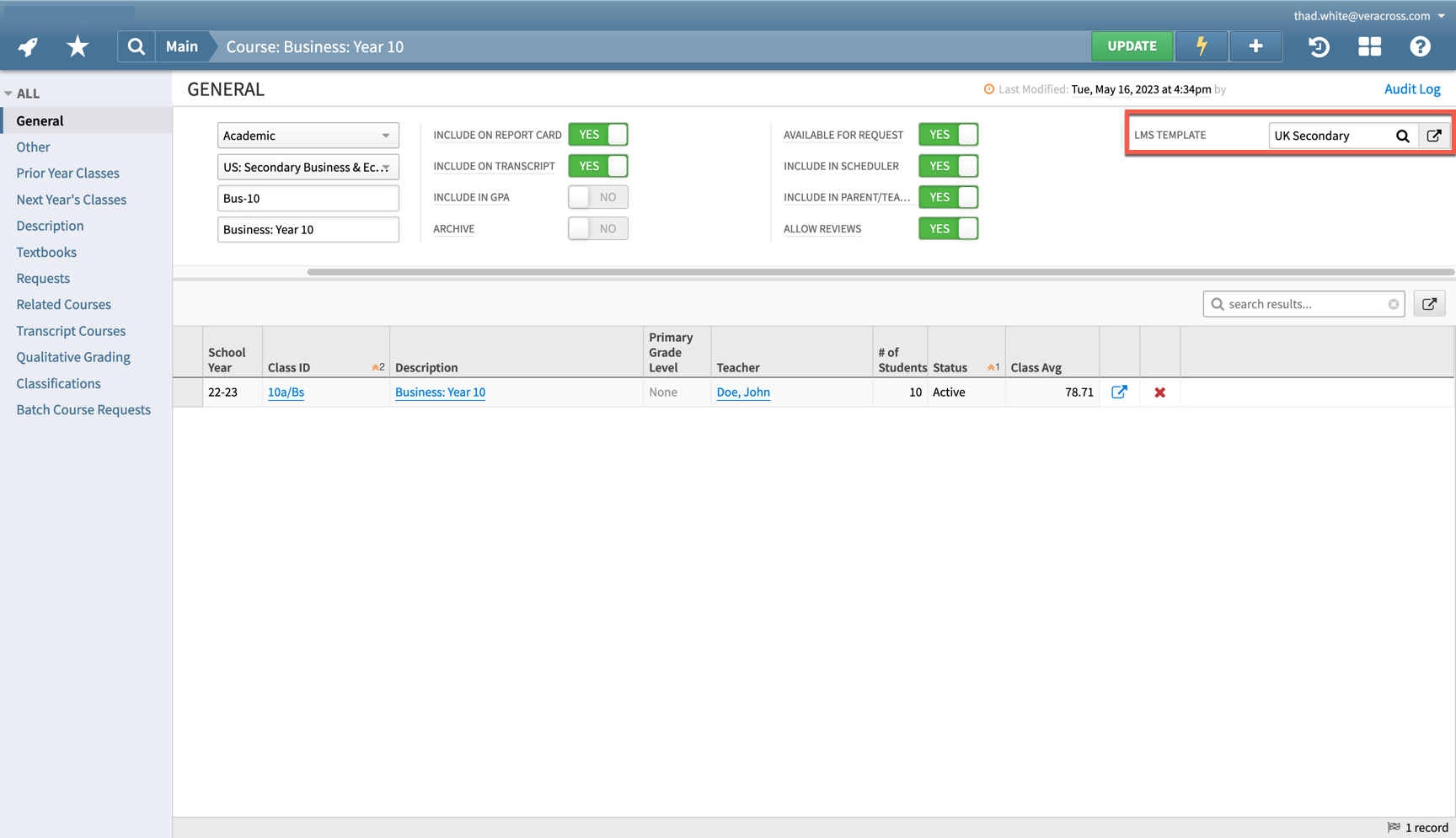
Task: Click the rocket launch icon in the header
Action: 27,46
